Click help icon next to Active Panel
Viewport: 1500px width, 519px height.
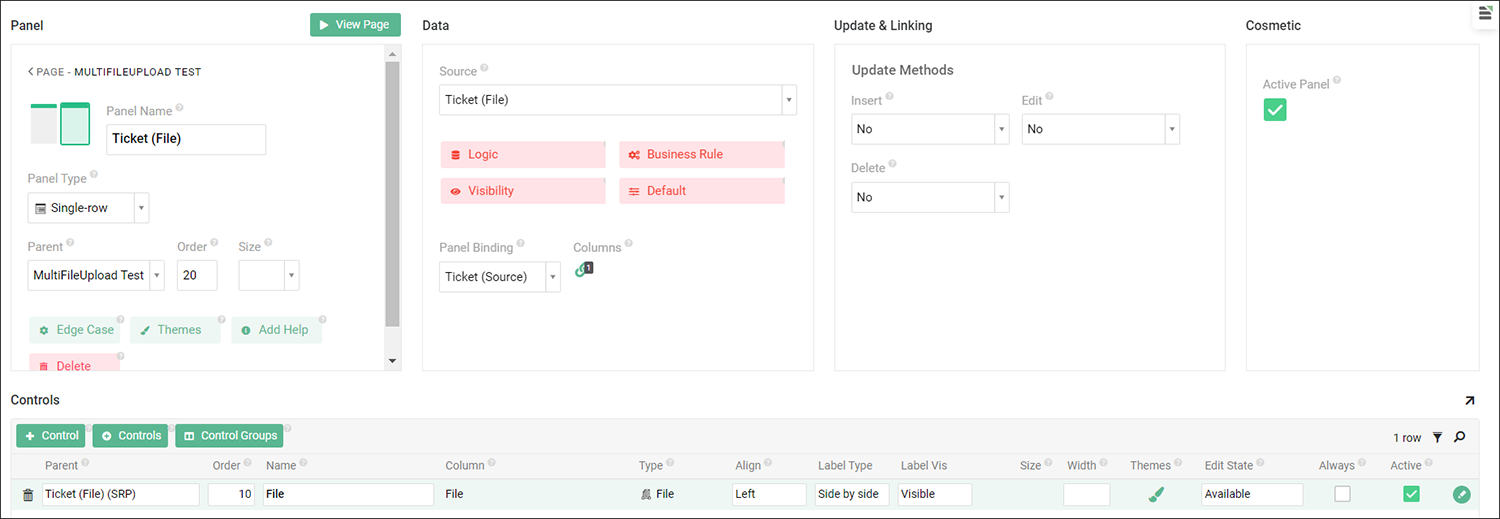pos(1337,81)
